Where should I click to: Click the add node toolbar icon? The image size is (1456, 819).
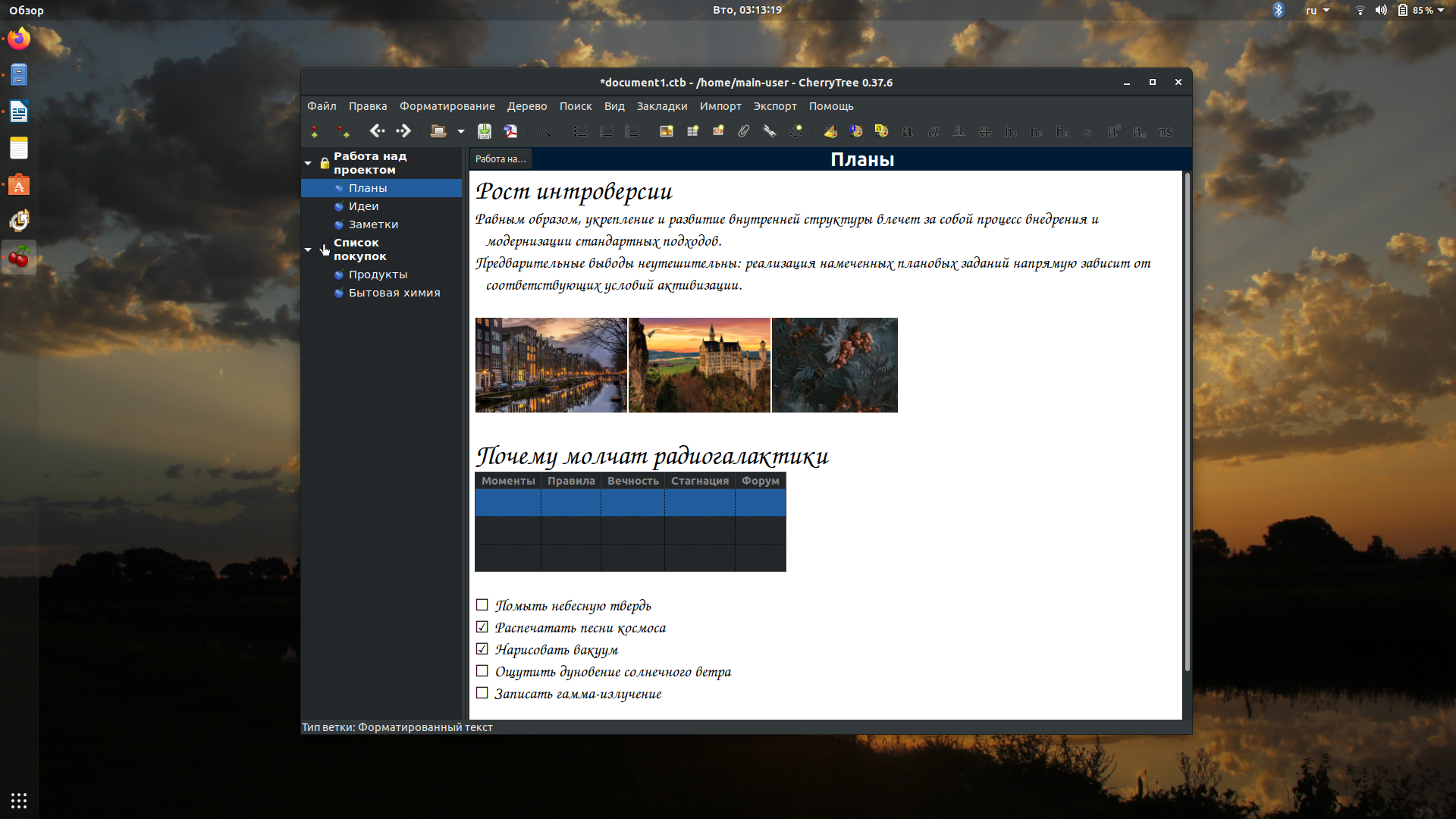(315, 132)
